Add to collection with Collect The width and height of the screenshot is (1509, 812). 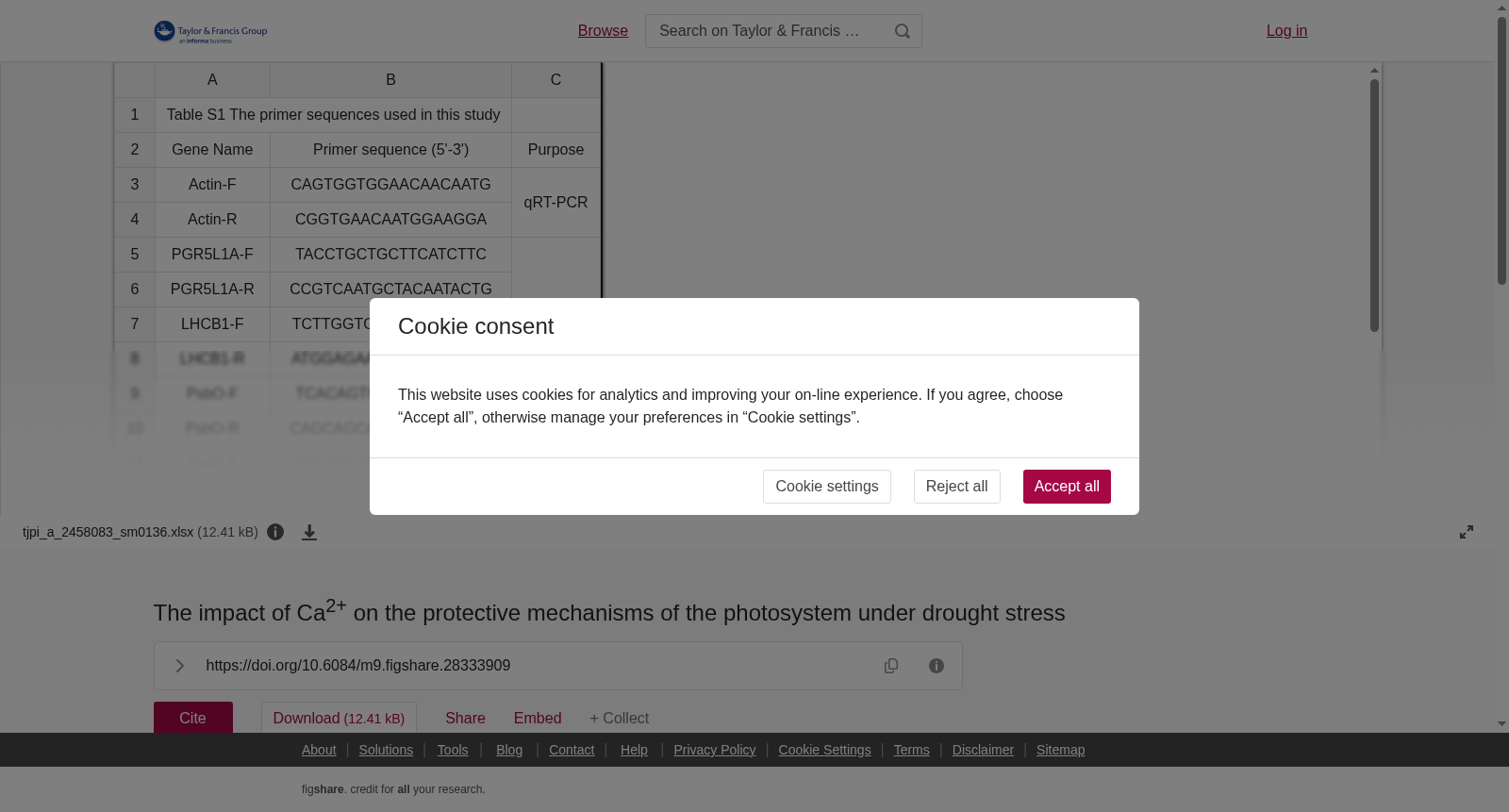620,719
